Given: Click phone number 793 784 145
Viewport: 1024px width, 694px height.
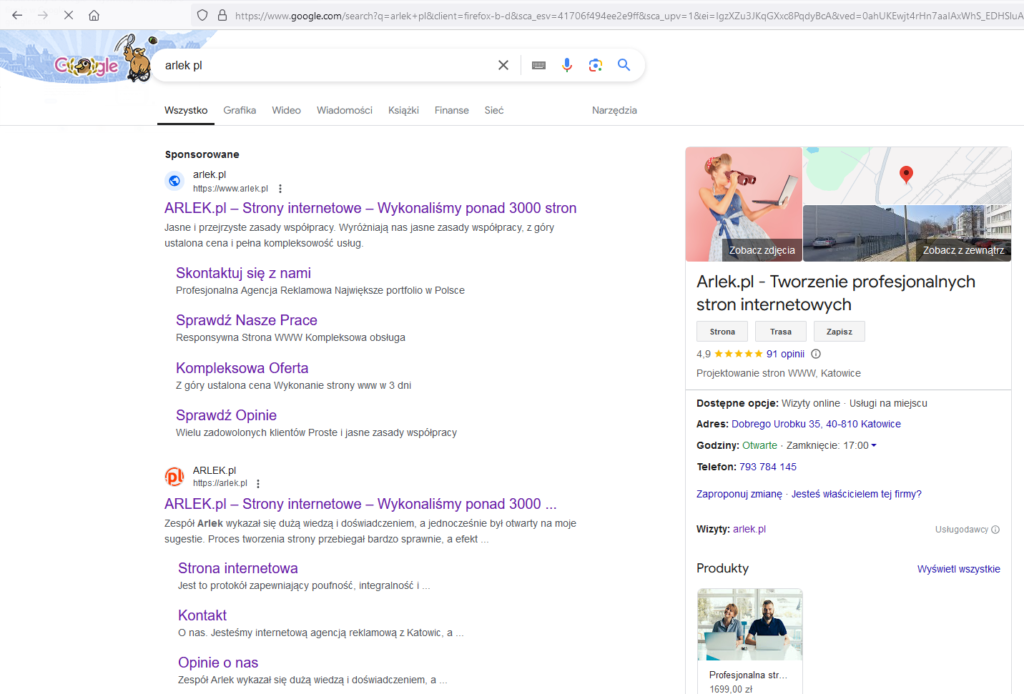Looking at the screenshot, I should pos(768,467).
